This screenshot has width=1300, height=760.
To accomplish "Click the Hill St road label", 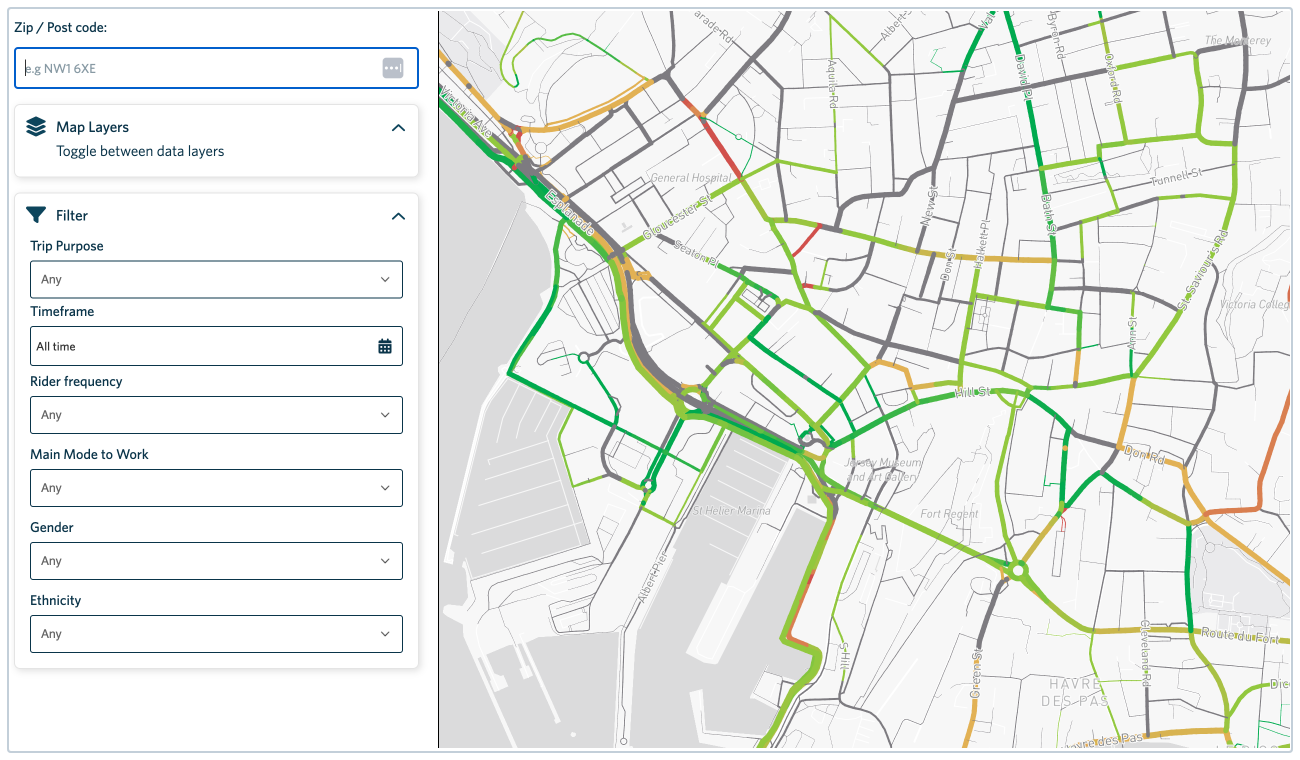I will pyautogui.click(x=972, y=392).
